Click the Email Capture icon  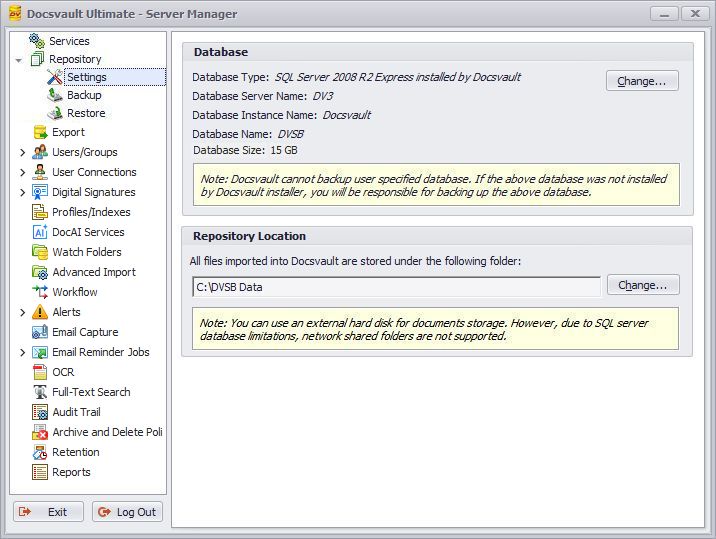(x=40, y=332)
